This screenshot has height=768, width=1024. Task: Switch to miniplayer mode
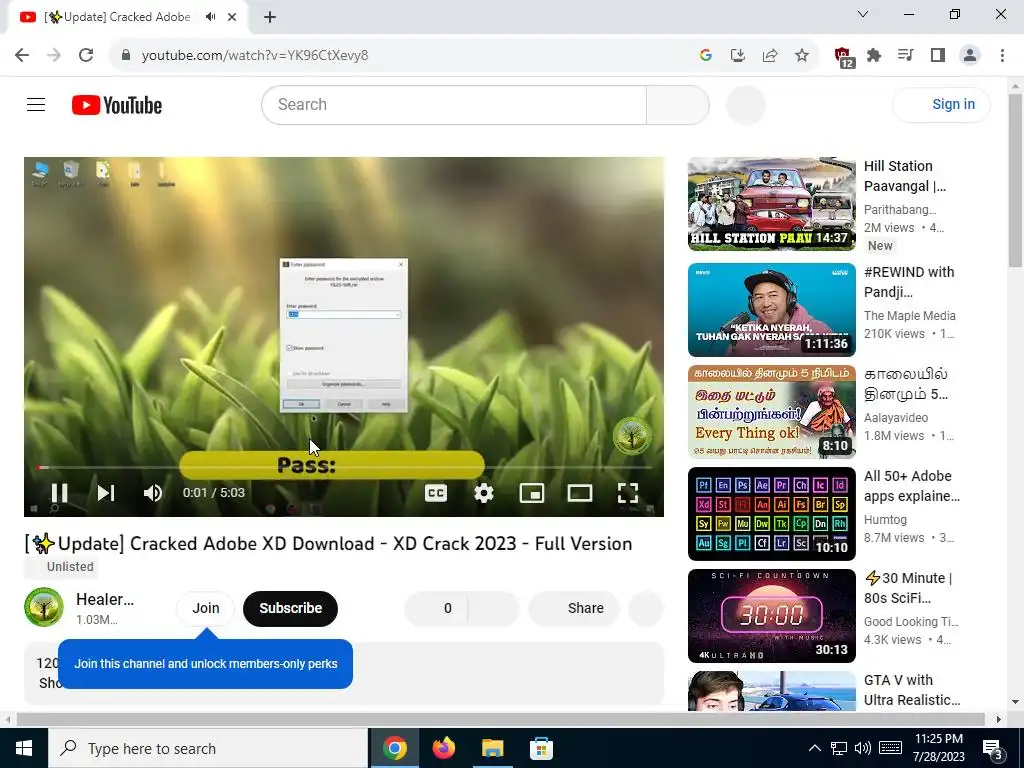532,493
